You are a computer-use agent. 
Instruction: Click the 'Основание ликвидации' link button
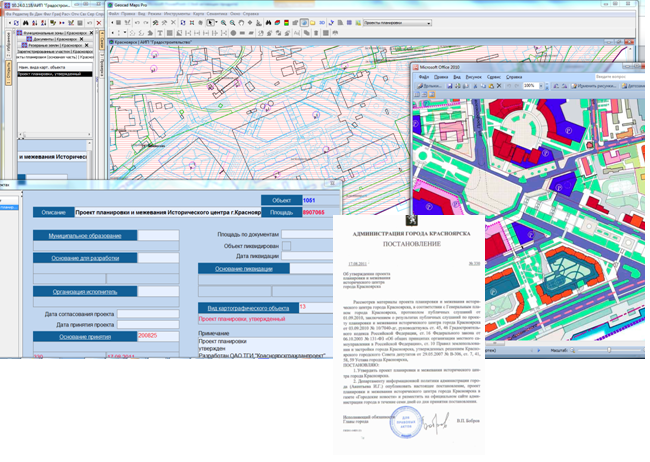[243, 268]
